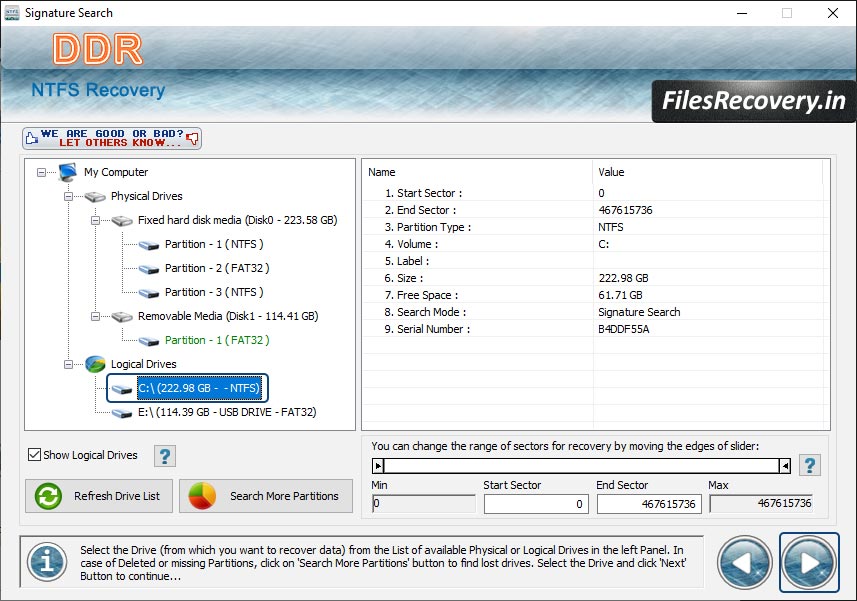Click the green Partition - 1 (FAT32) drive icon
857x601 pixels.
149,341
